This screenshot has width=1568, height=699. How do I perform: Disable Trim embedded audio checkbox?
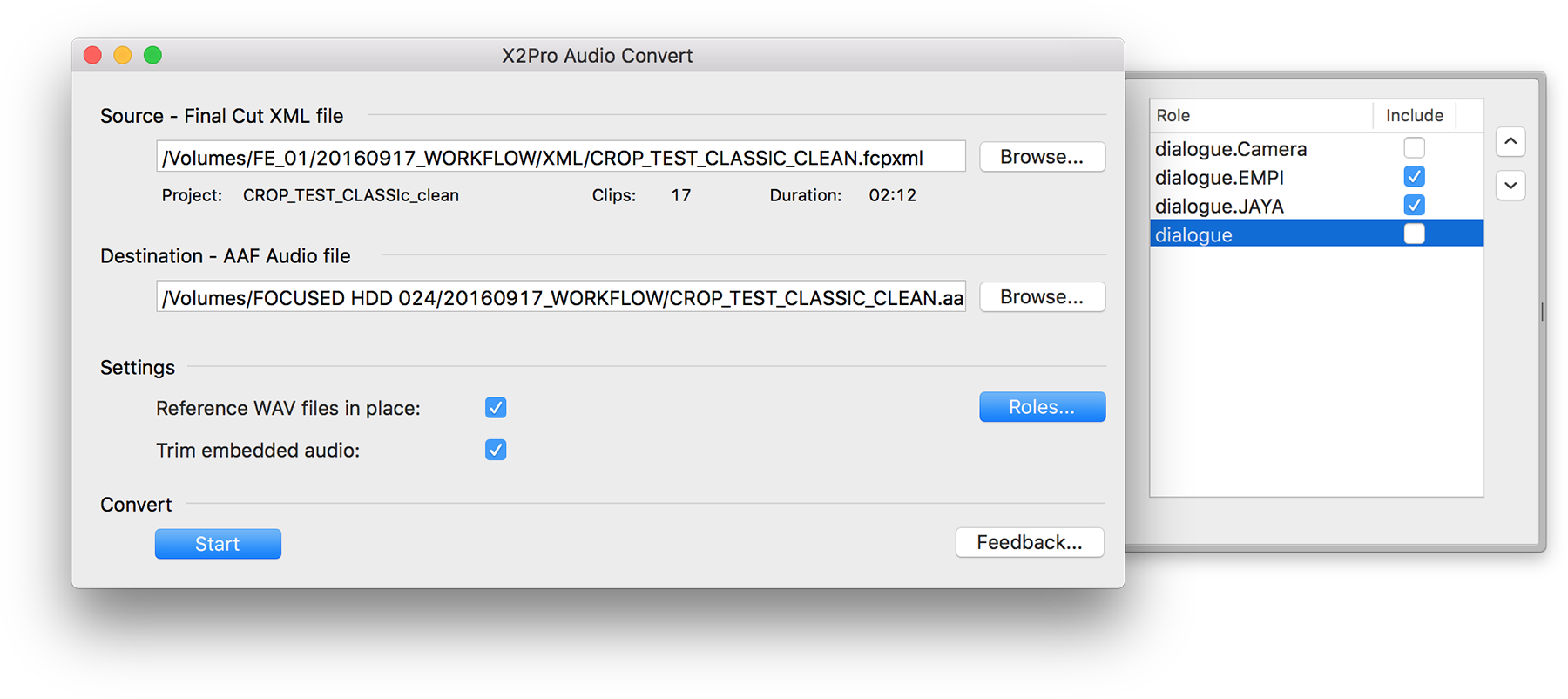(496, 450)
